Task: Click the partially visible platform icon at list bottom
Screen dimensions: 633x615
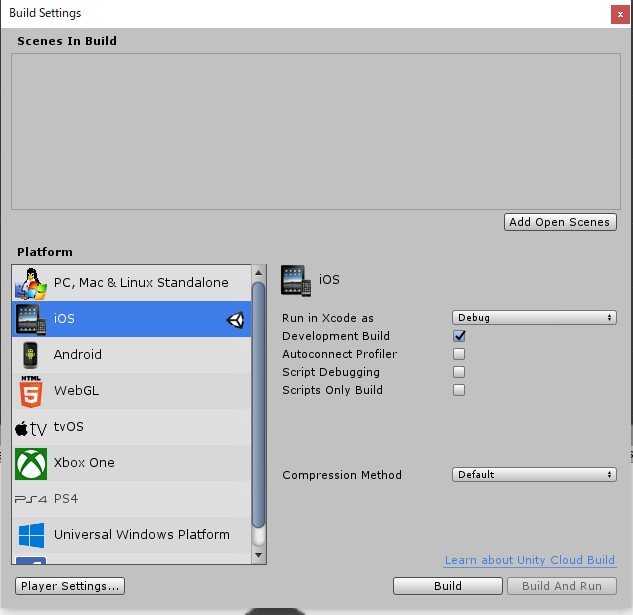Action: pos(31,560)
